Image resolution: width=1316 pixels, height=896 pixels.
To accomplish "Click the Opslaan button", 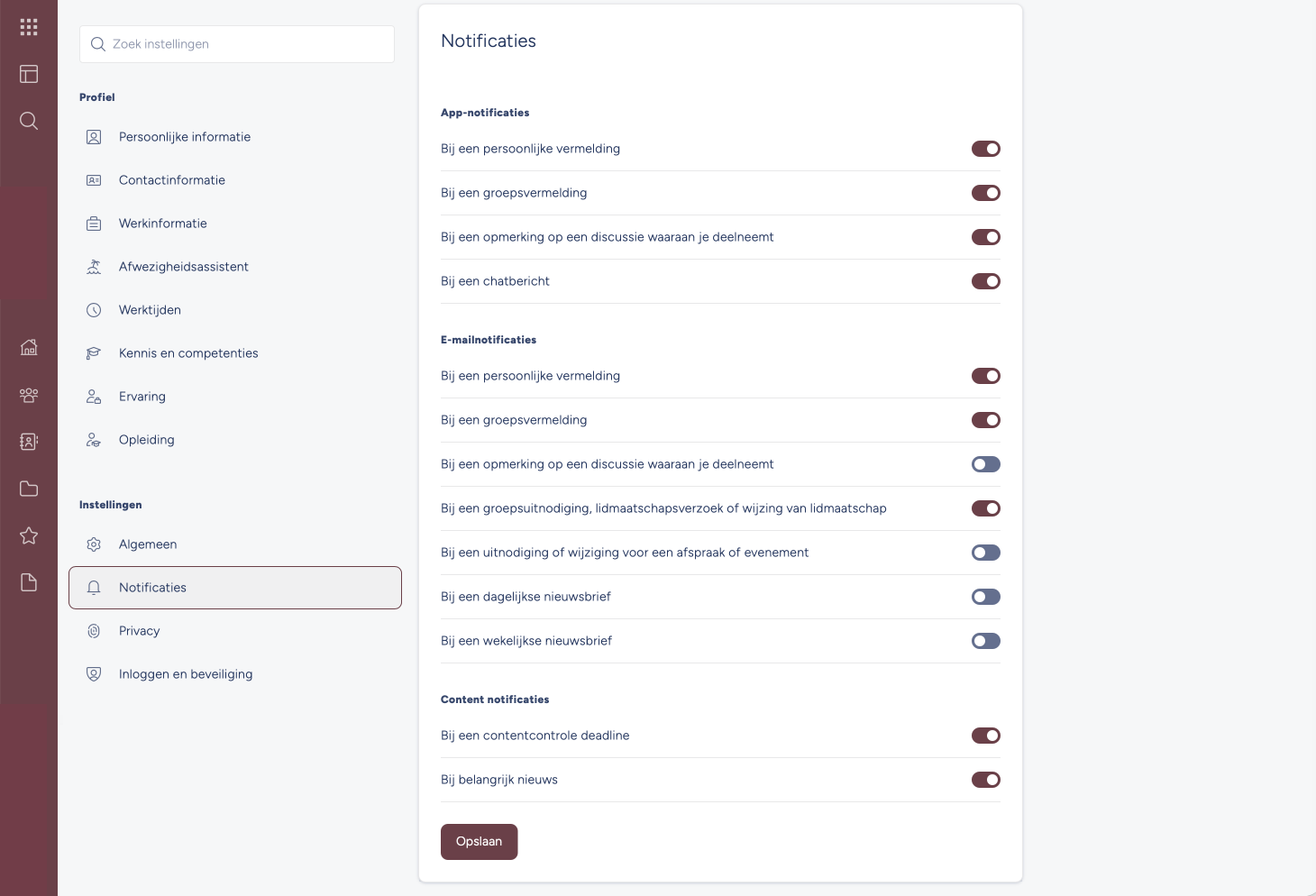I will pyautogui.click(x=479, y=842).
